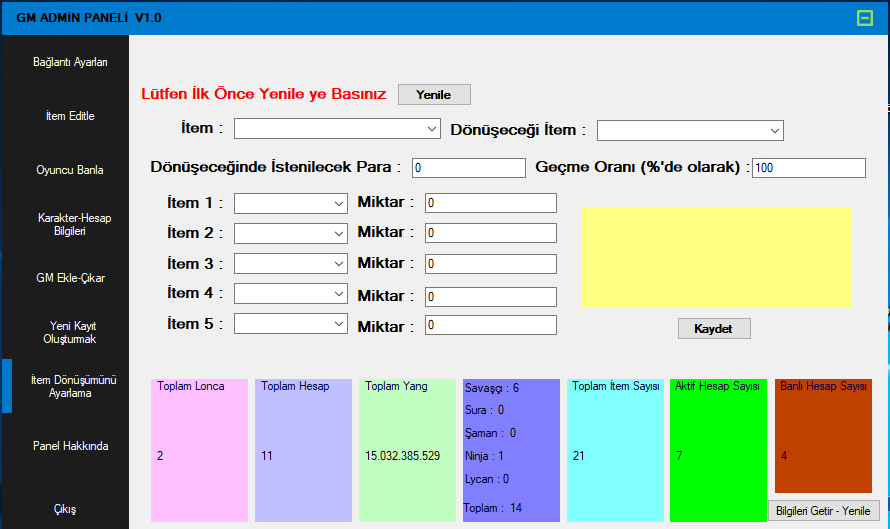Click the 'Savaşçı : 6' text
890x529 pixels.
[x=492, y=388]
